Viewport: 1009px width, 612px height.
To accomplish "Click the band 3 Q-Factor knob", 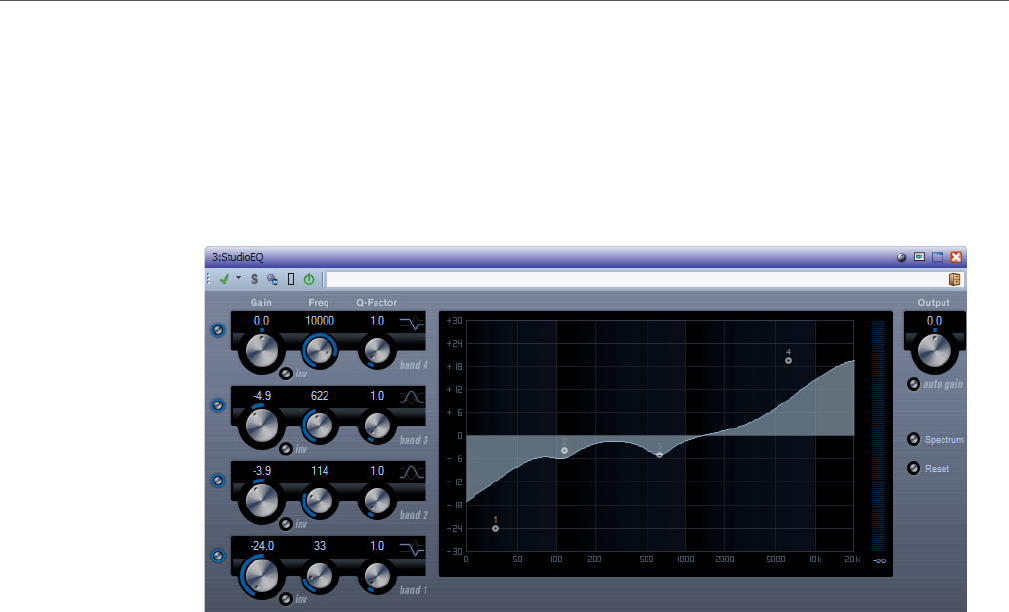I will coord(377,425).
